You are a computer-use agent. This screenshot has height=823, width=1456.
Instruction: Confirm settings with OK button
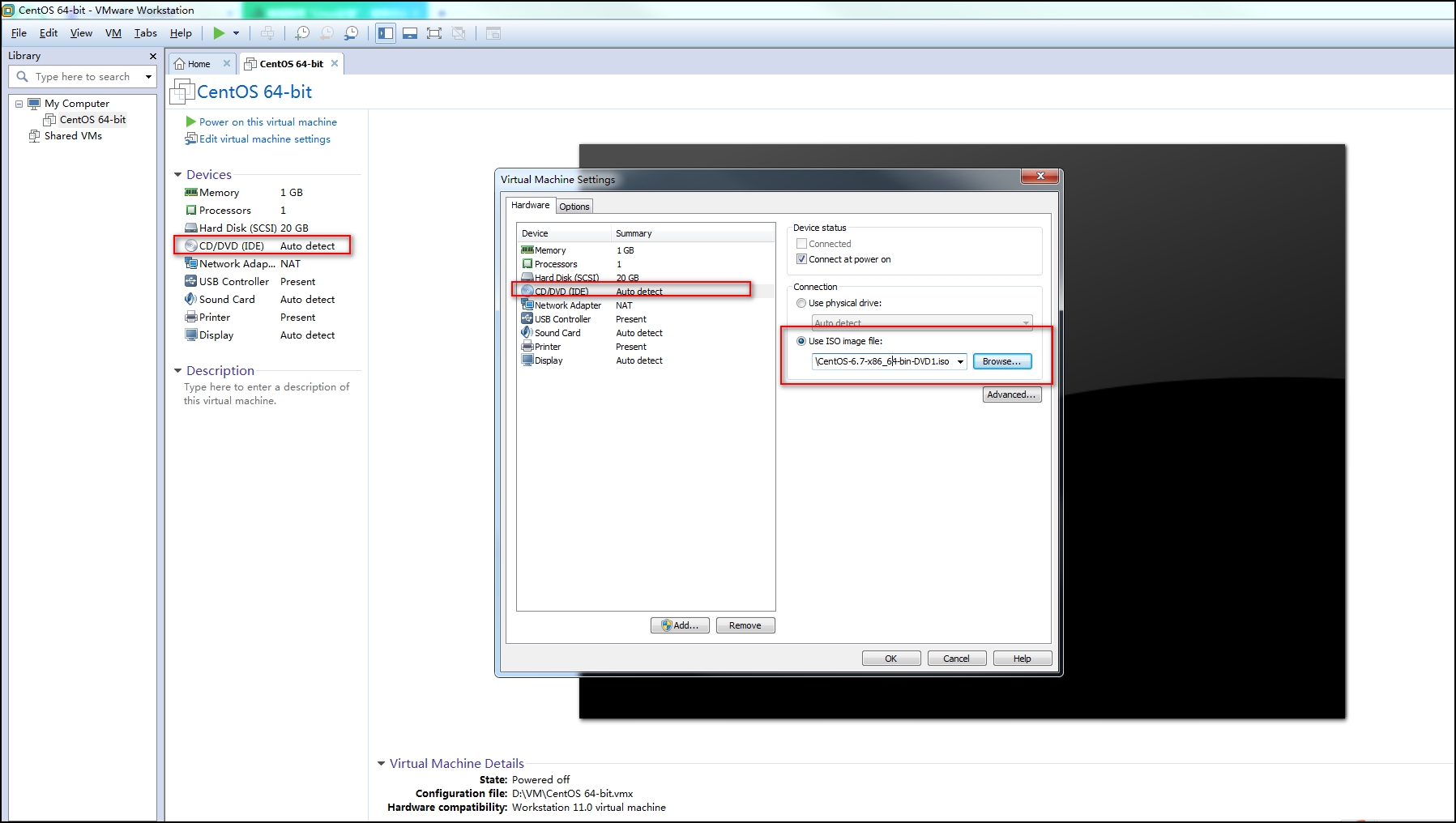point(891,659)
